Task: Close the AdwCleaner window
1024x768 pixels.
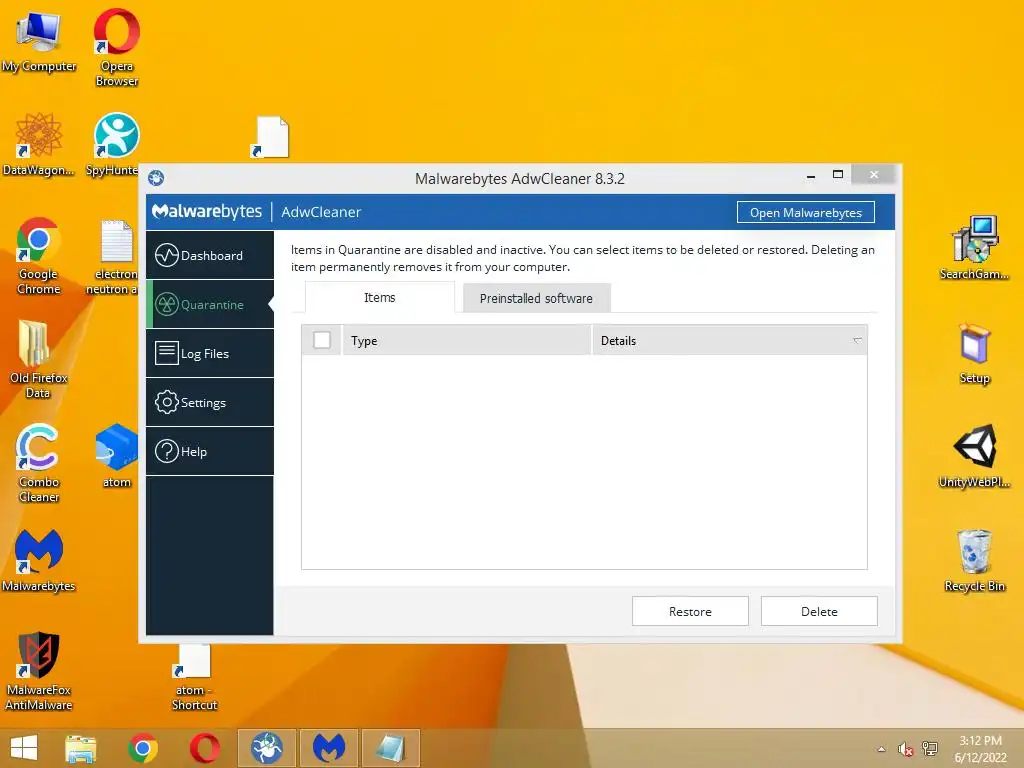Action: 874,174
